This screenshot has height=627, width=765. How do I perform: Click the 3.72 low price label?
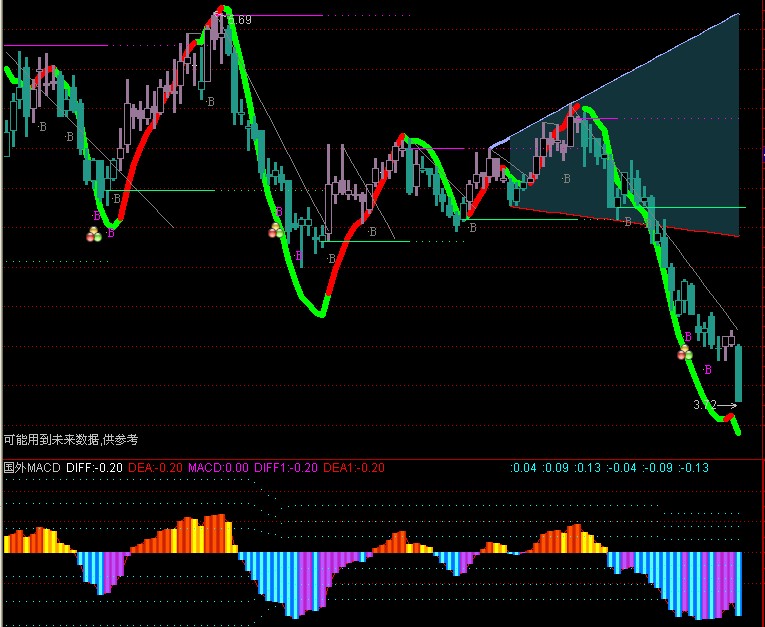705,405
